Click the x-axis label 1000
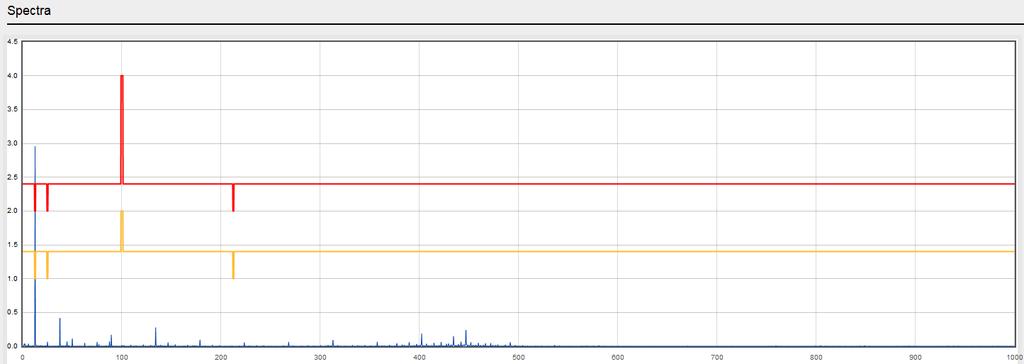Screen dimensions: 1024x364 (1014, 357)
